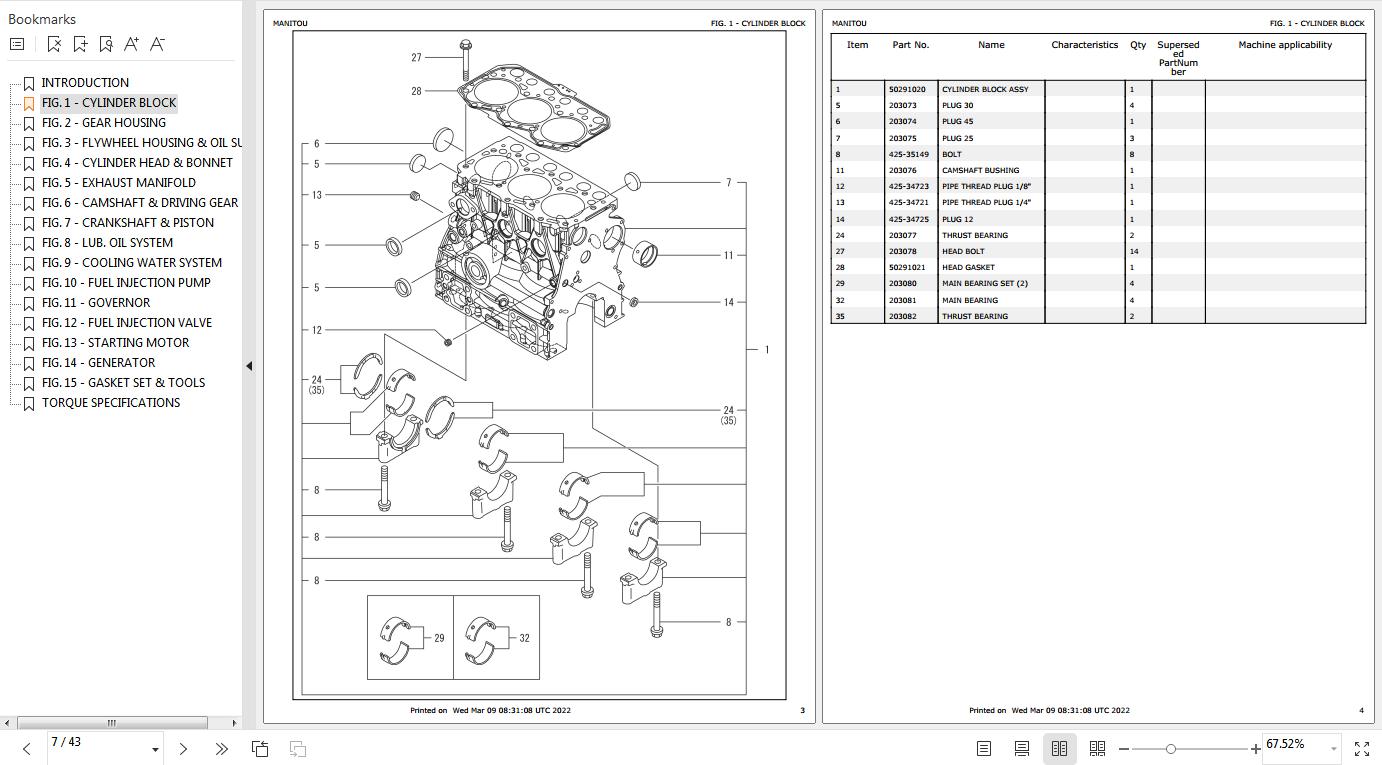Click the bookmark icon beside INTRODUCTION

tap(29, 83)
